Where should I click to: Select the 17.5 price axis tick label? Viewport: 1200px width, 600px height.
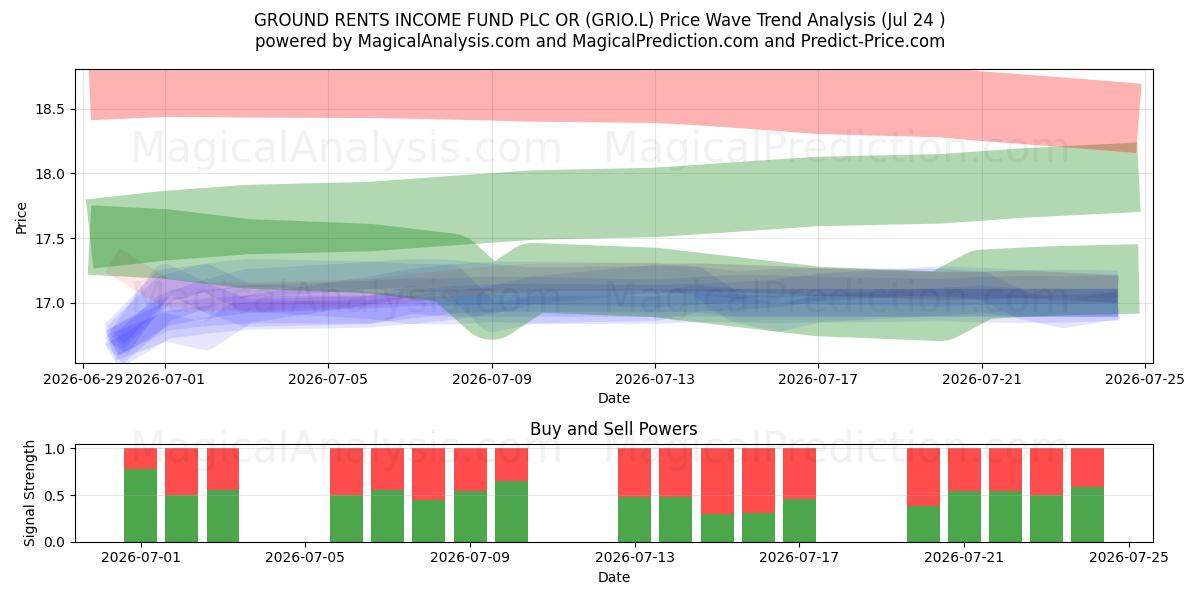(51, 239)
